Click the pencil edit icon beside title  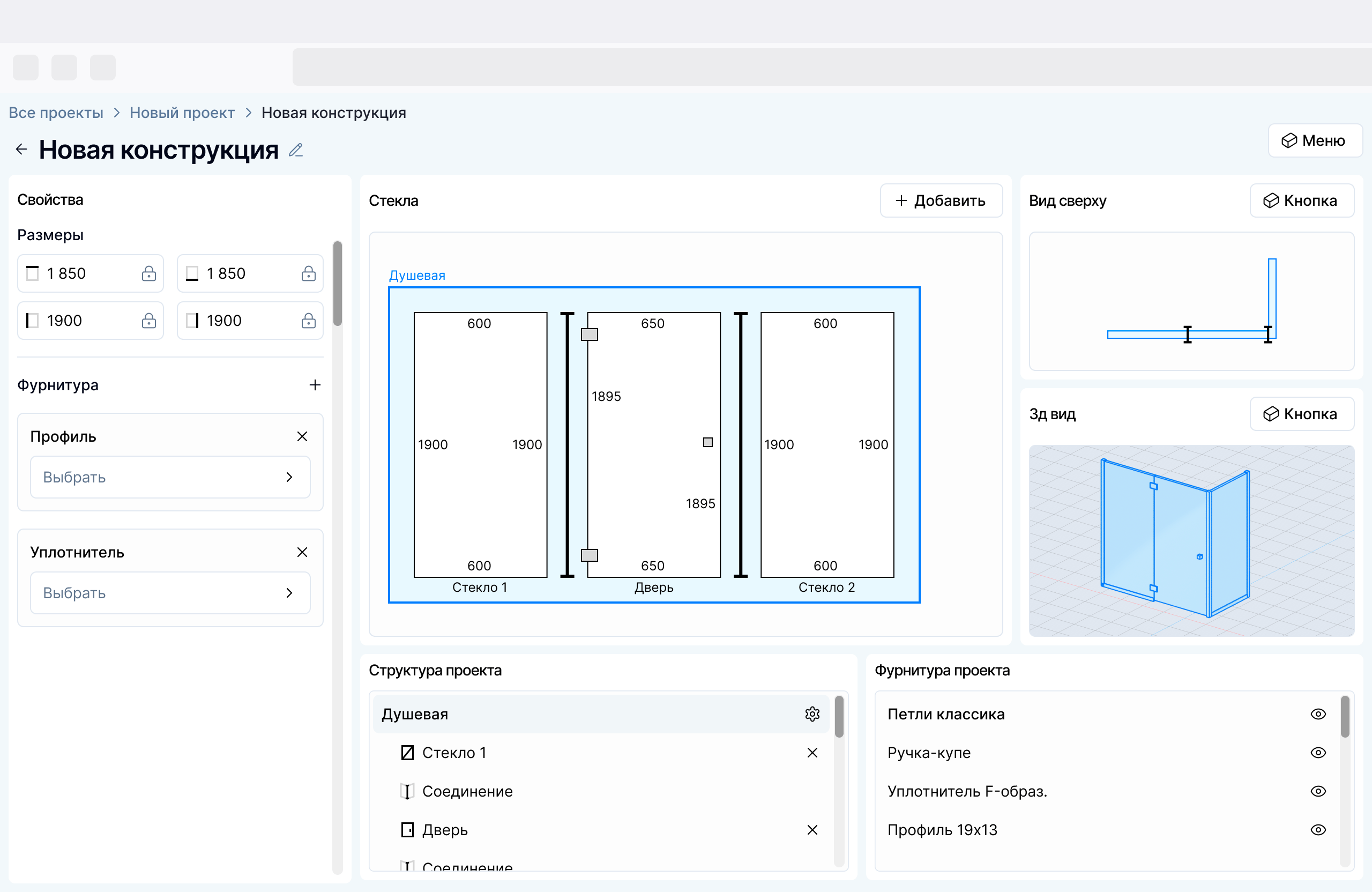pyautogui.click(x=296, y=150)
